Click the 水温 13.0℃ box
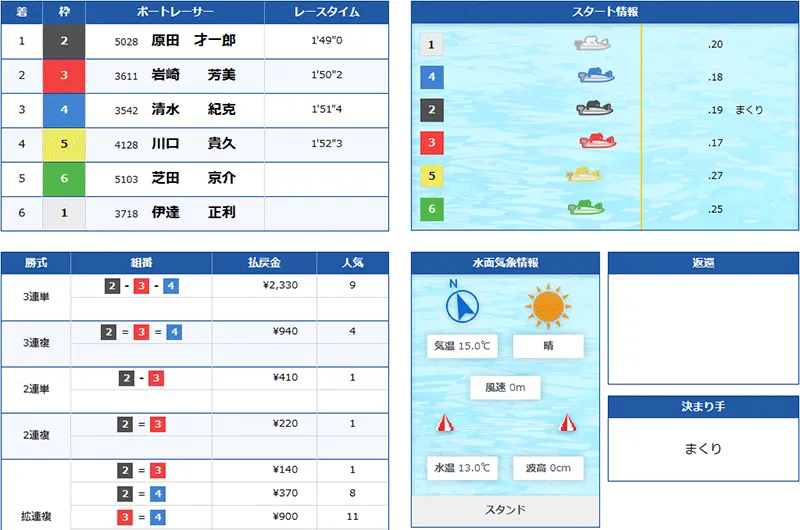 tap(462, 468)
